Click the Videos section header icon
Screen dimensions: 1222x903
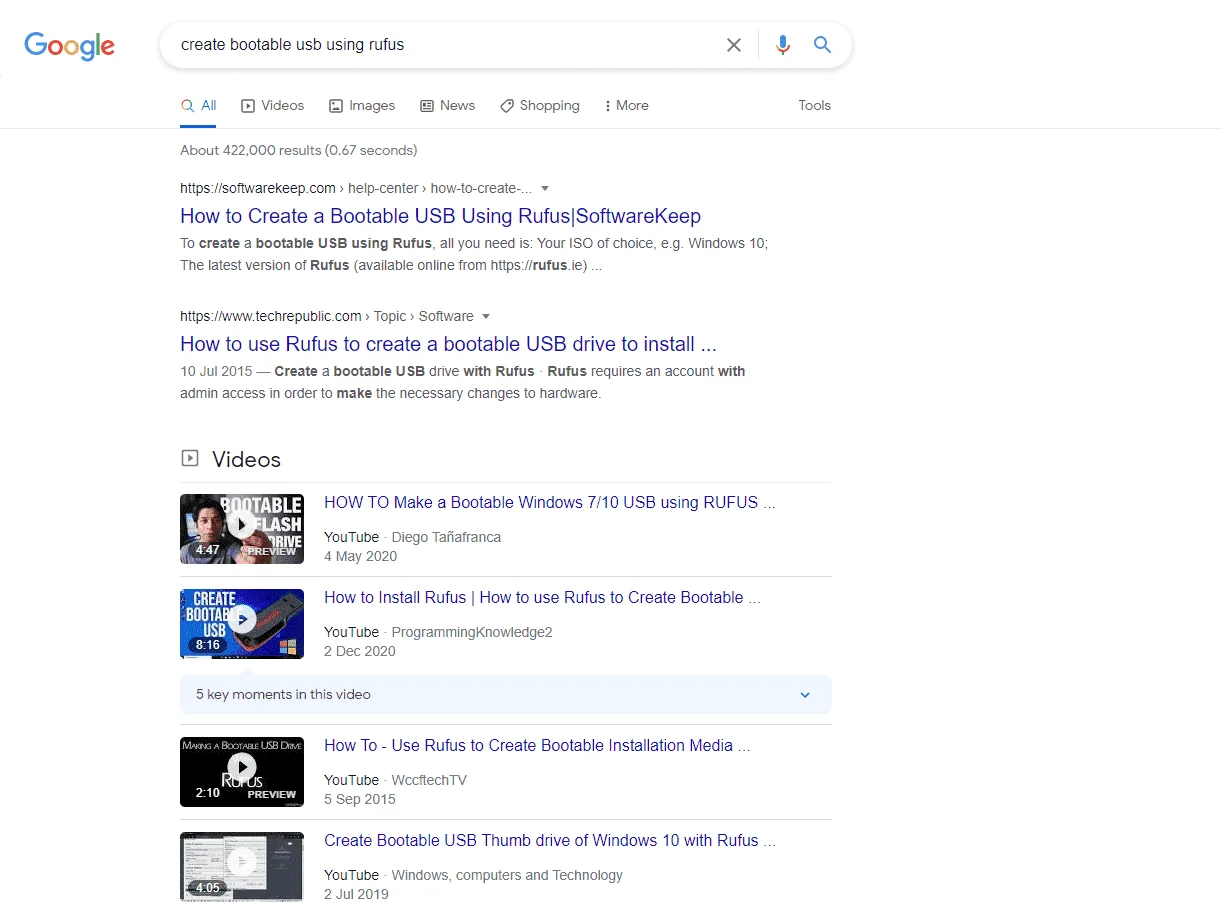[189, 459]
